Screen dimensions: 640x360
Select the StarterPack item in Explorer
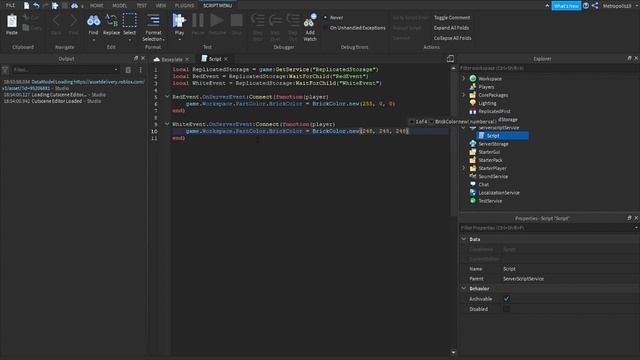pos(490,160)
